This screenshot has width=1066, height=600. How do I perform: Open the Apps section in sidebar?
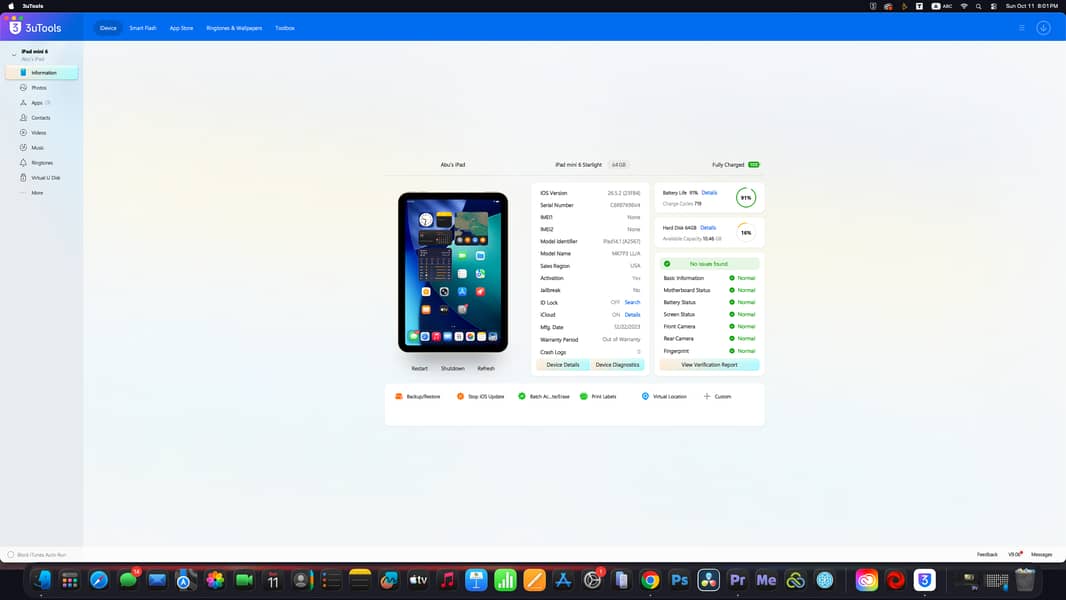(x=37, y=103)
